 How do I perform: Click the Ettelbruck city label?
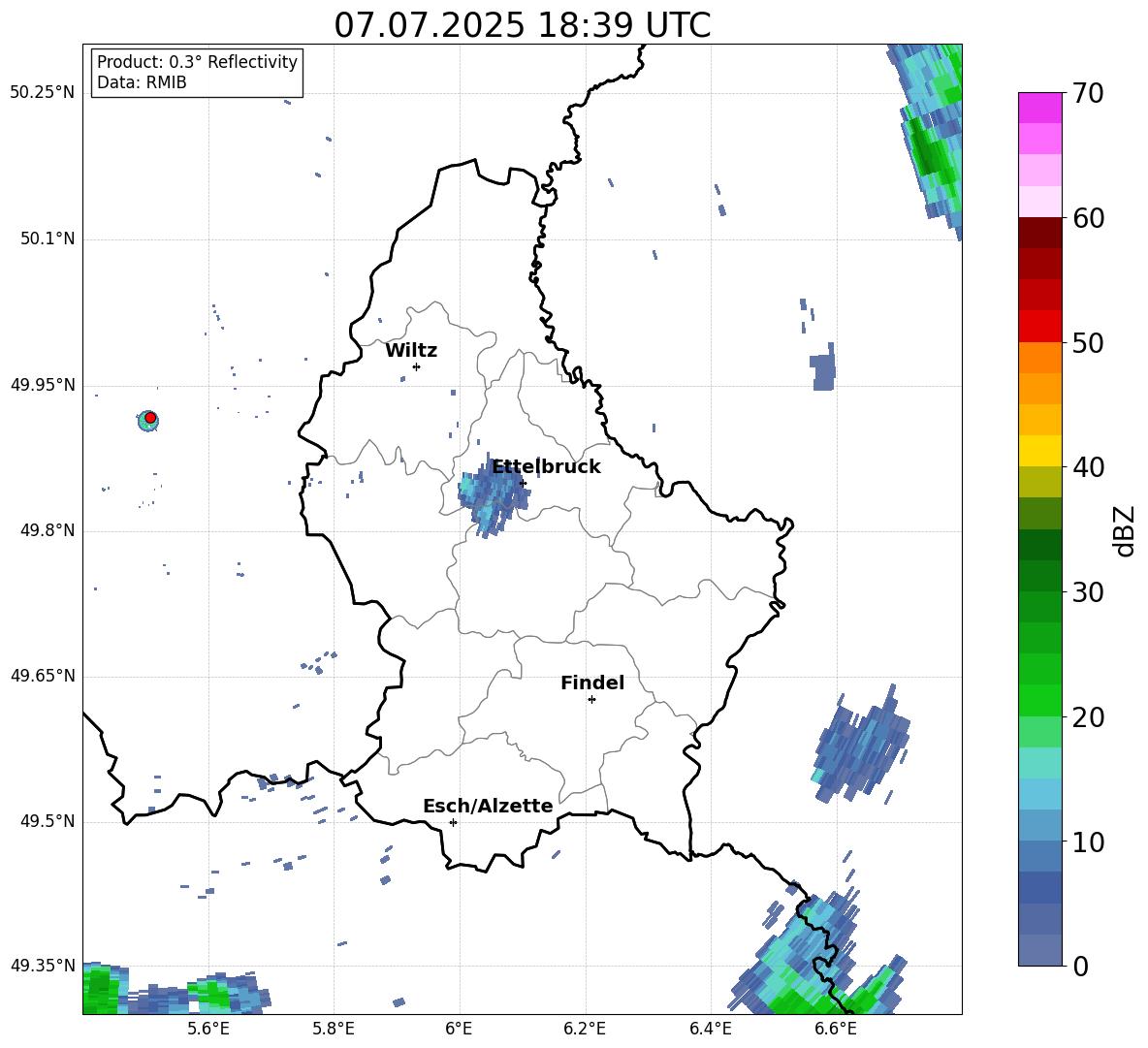[546, 467]
